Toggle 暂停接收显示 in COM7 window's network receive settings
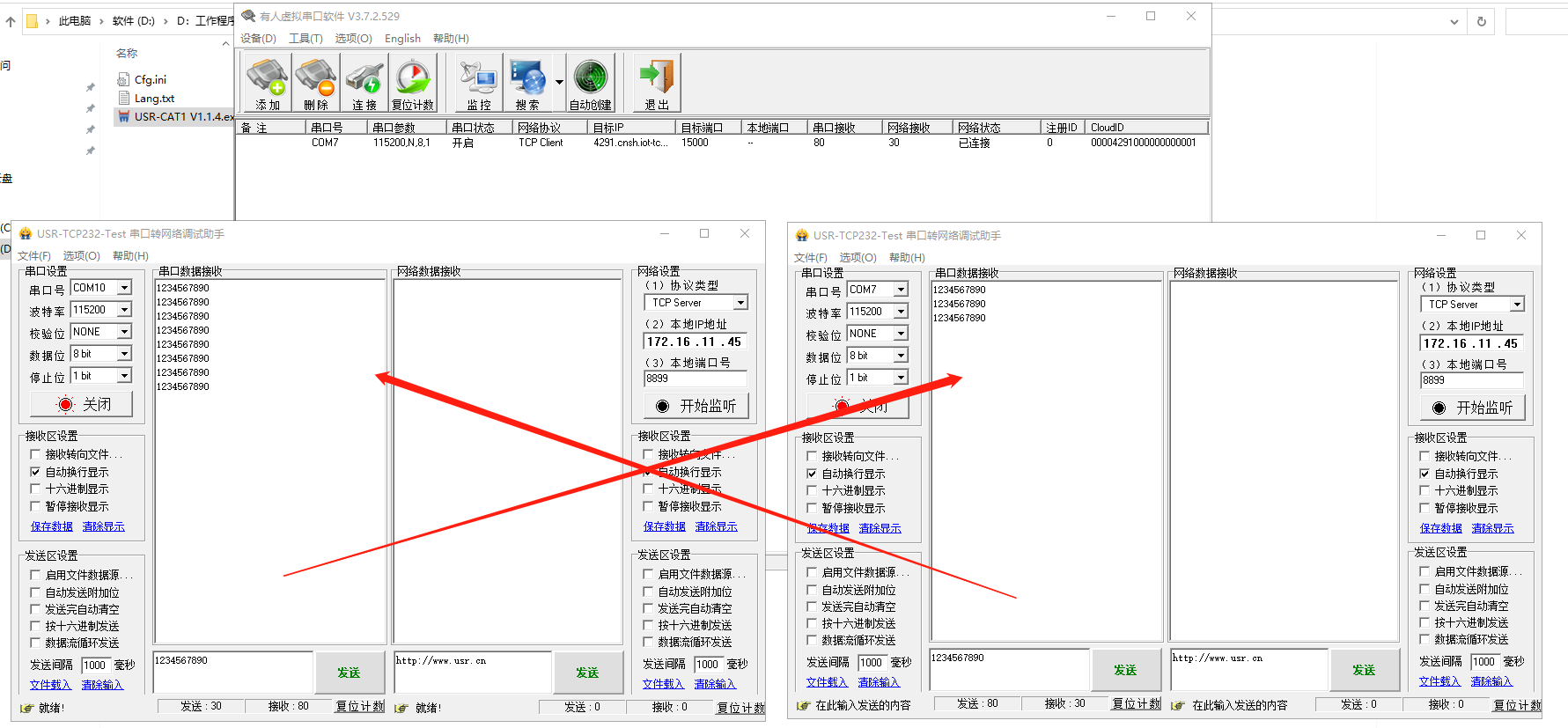Image resolution: width=1568 pixels, height=728 pixels. (x=1424, y=508)
